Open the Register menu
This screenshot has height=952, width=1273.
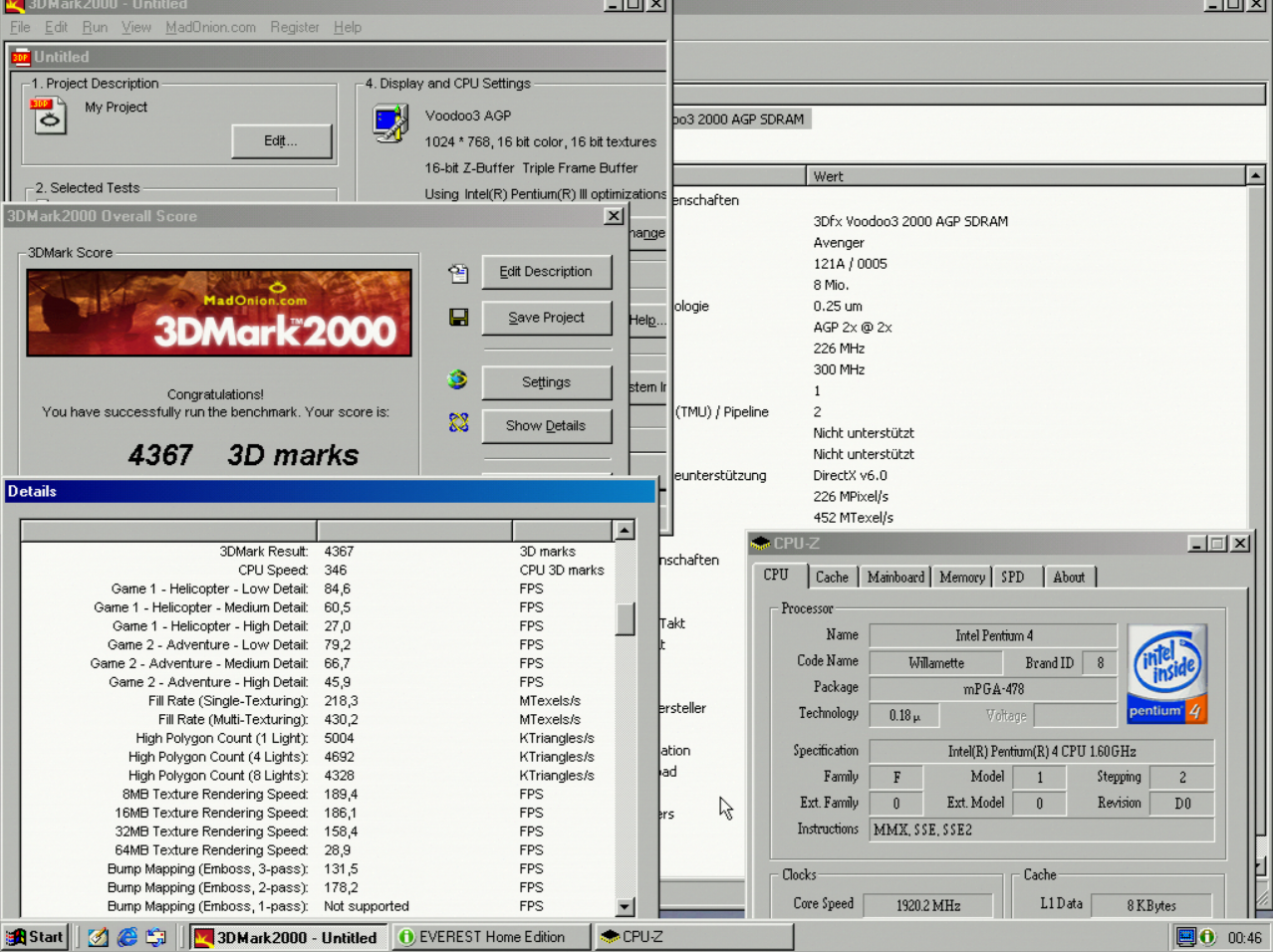(295, 27)
